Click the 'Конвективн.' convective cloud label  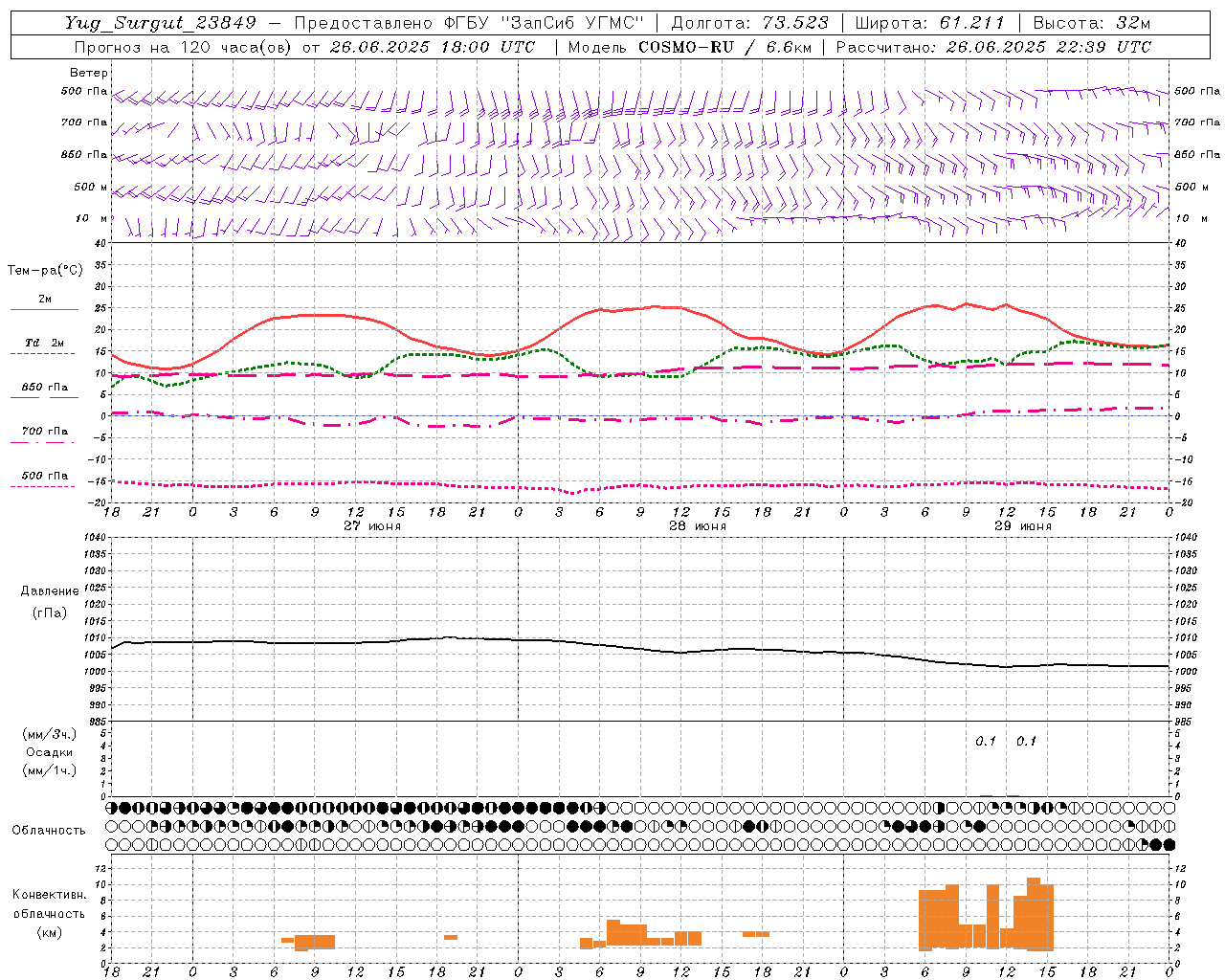(50, 895)
